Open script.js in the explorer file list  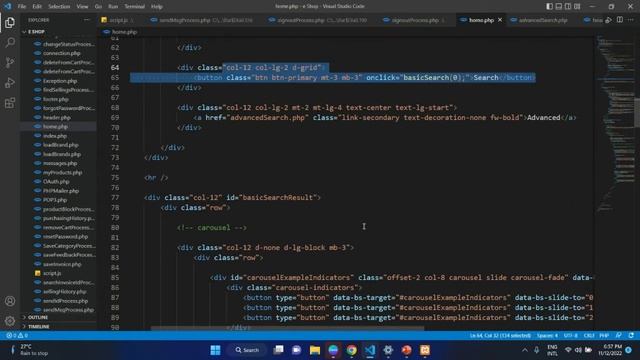click(x=52, y=273)
